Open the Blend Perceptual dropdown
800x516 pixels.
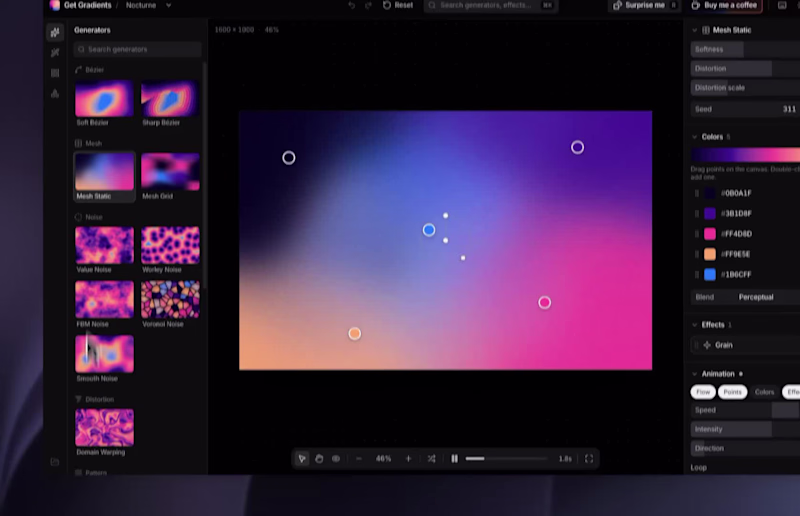745,297
